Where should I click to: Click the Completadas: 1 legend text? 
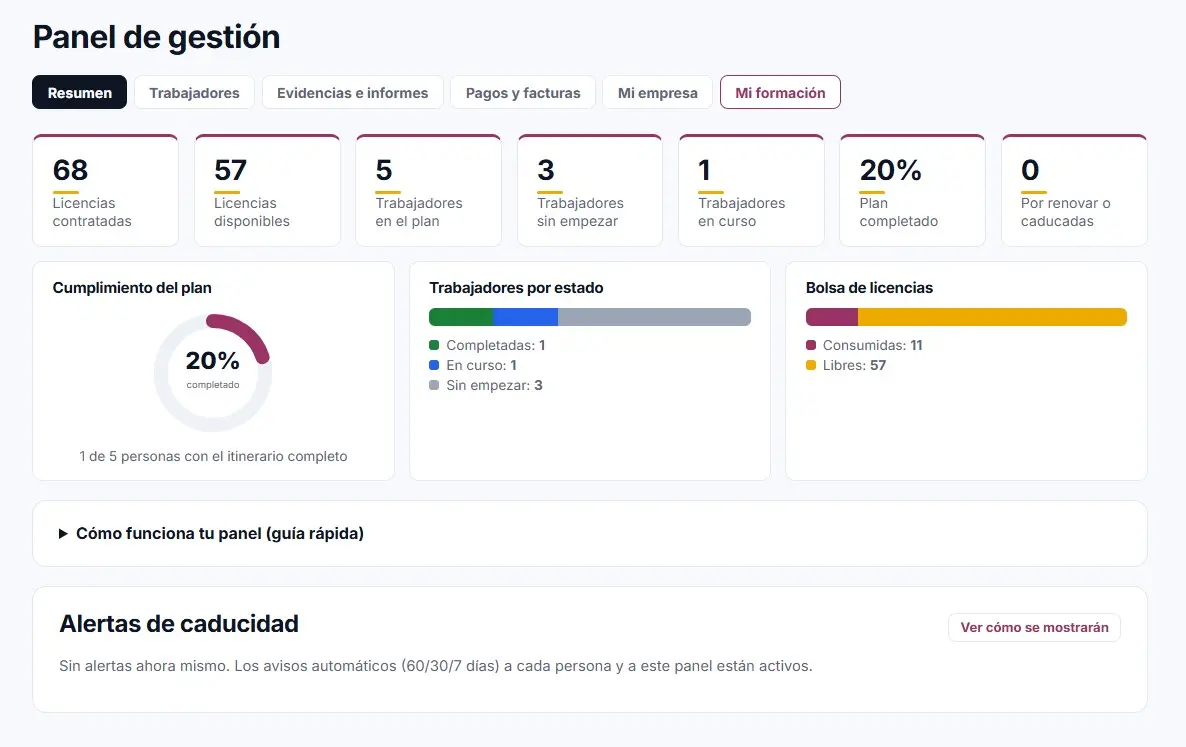[495, 345]
